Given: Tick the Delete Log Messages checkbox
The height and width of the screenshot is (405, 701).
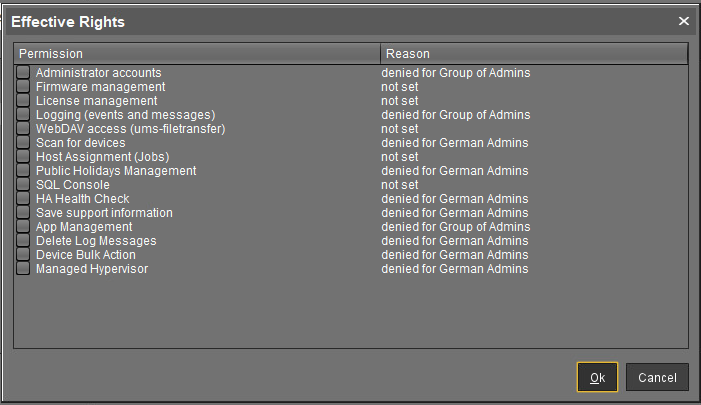Looking at the screenshot, I should coord(23,241).
